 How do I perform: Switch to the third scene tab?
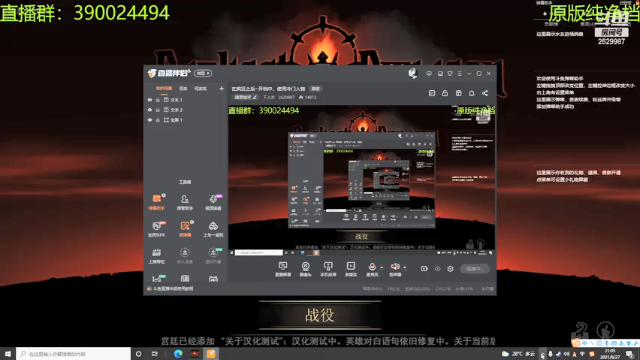tap(200, 88)
